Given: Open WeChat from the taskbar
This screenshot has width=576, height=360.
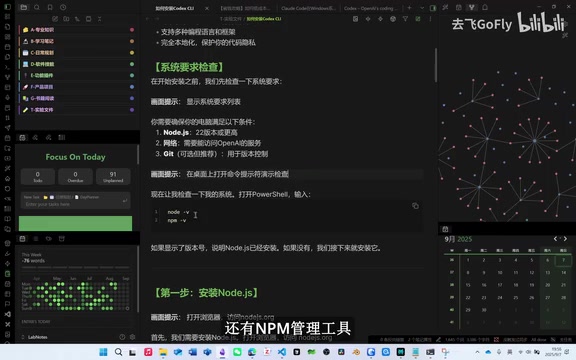Looking at the screenshot, I should point(237,352).
